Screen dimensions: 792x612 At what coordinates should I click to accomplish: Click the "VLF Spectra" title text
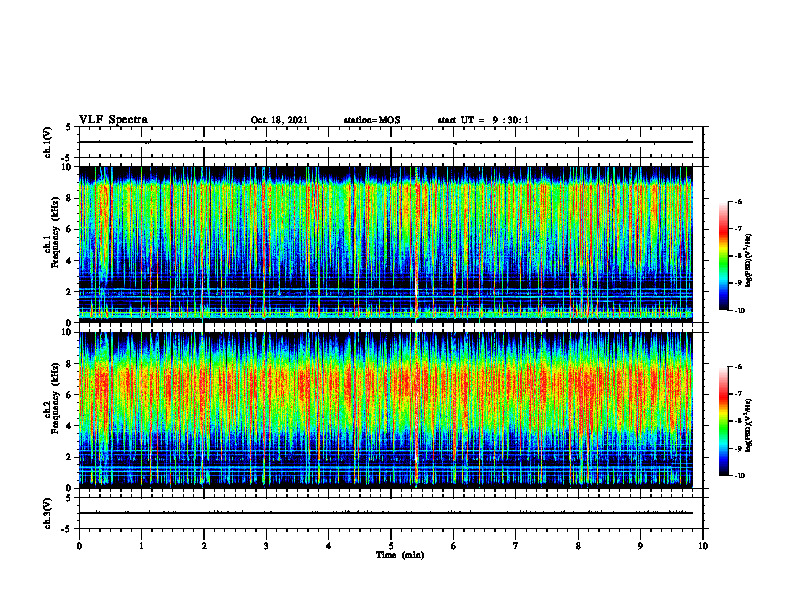113,119
